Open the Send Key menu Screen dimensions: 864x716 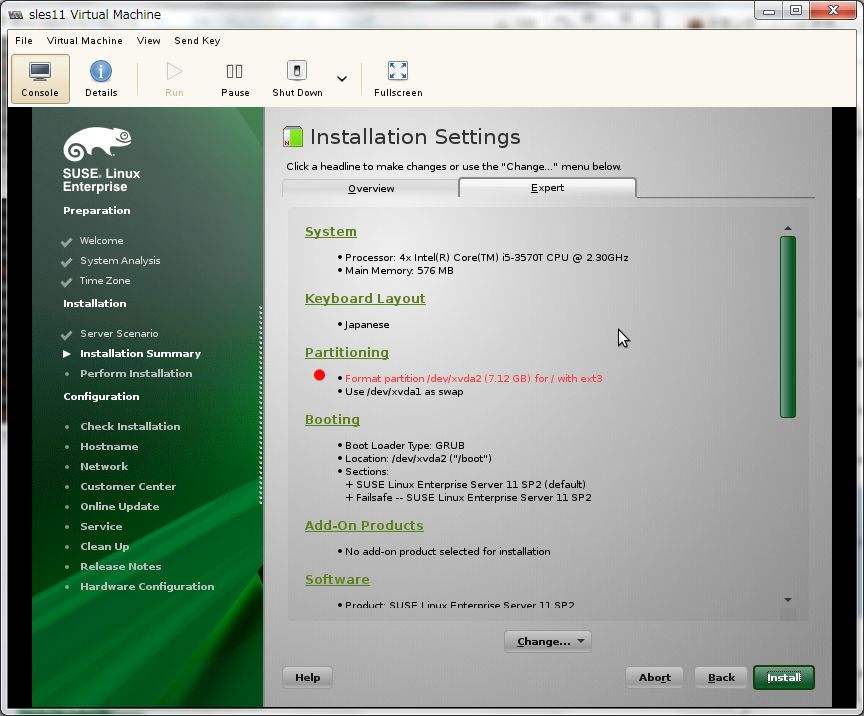click(x=197, y=41)
